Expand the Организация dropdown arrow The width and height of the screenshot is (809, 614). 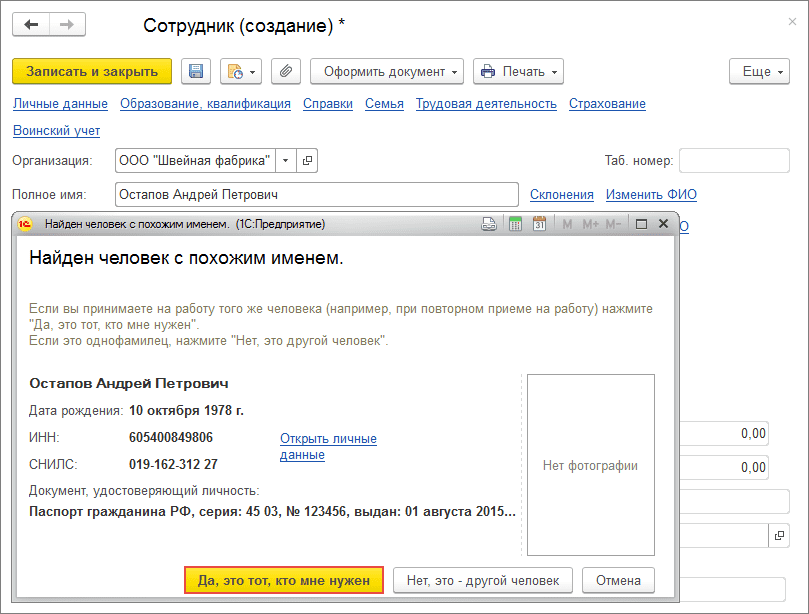(x=285, y=160)
